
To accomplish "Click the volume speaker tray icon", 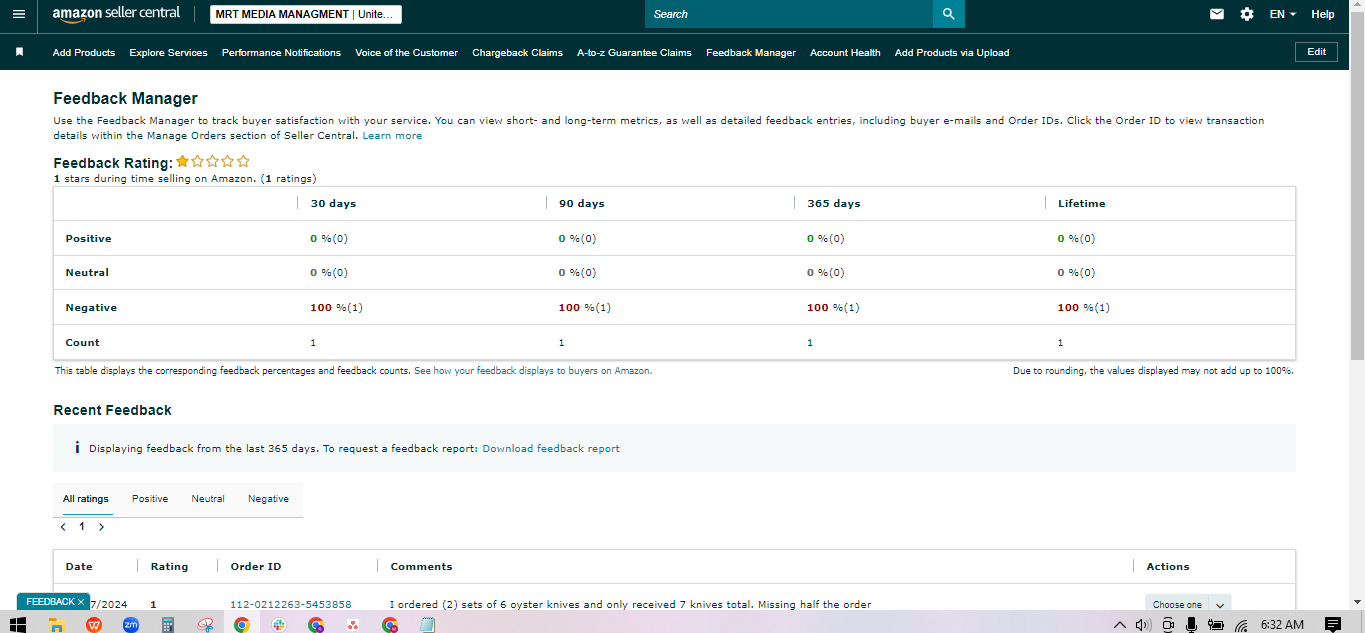I will click(1144, 625).
